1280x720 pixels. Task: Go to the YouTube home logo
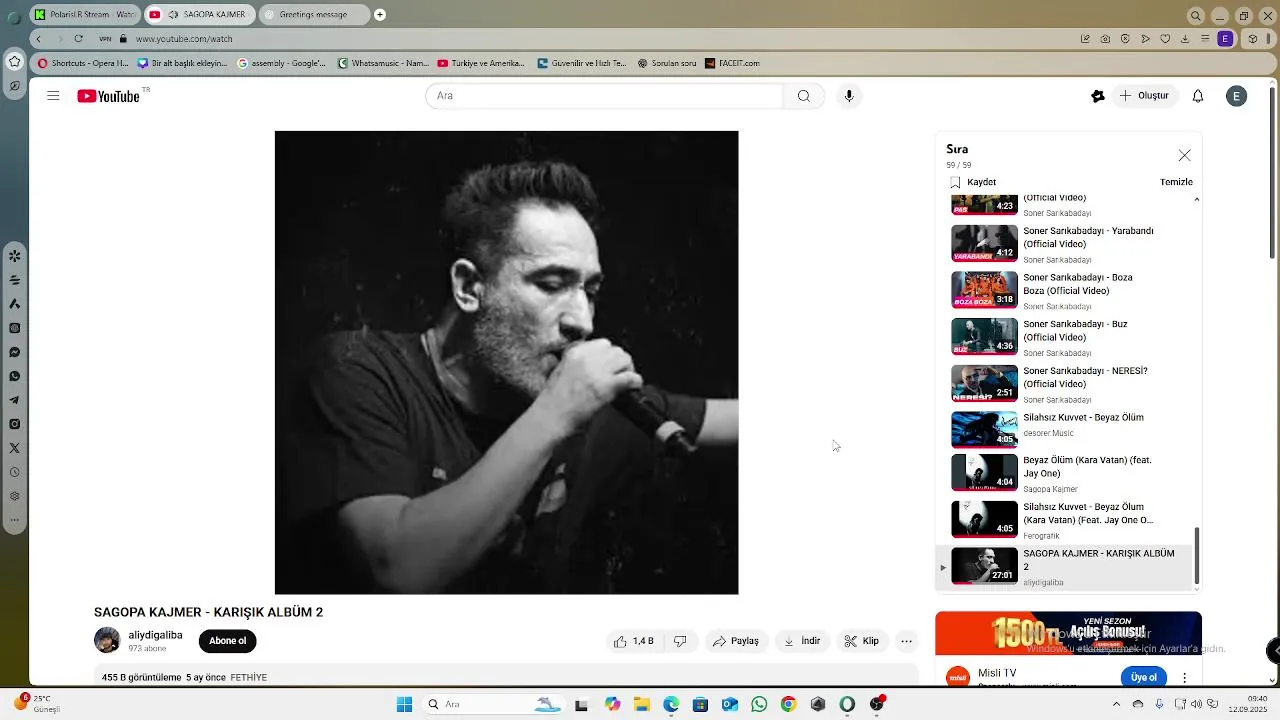pos(108,96)
